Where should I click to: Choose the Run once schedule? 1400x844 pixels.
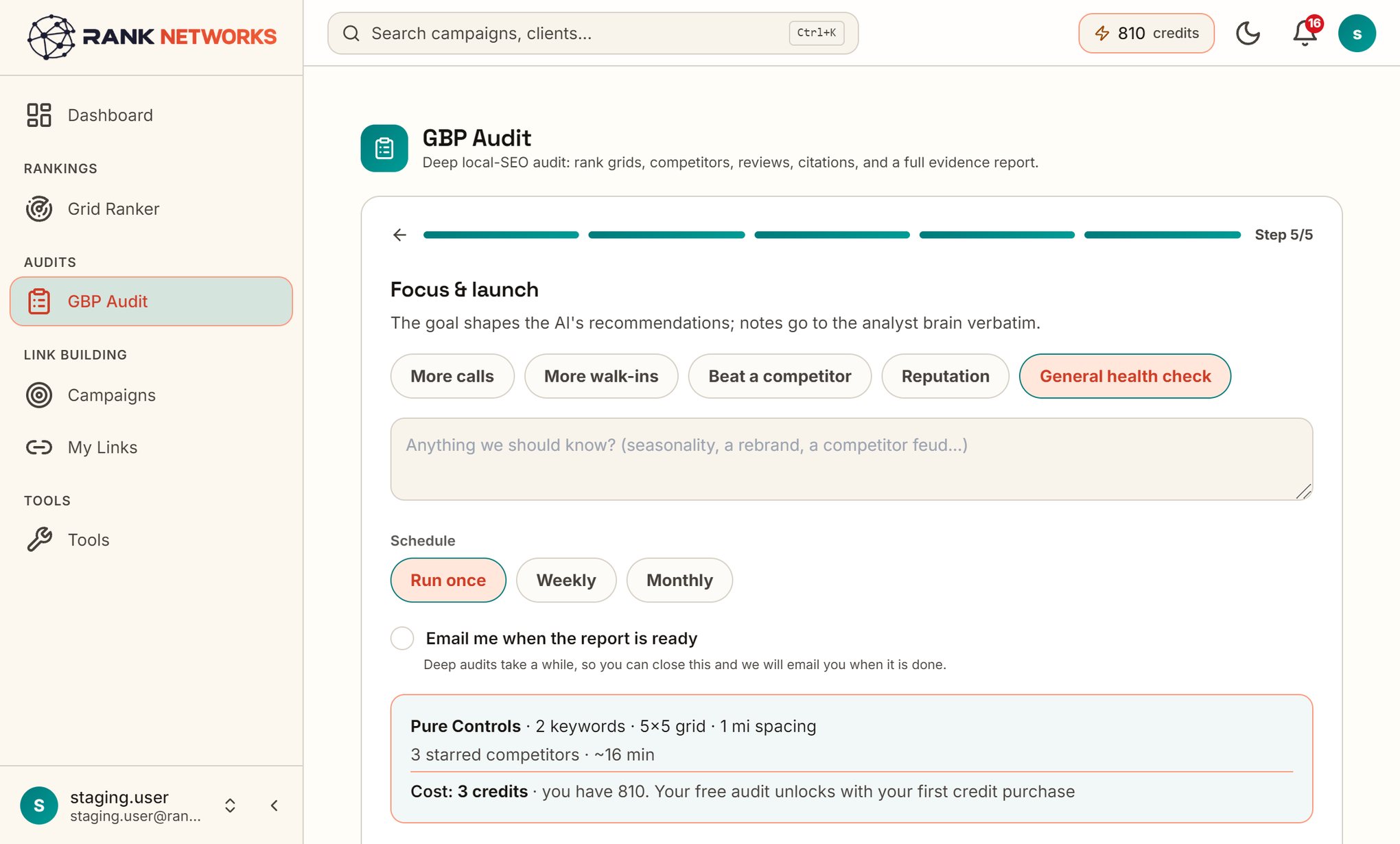coord(448,581)
